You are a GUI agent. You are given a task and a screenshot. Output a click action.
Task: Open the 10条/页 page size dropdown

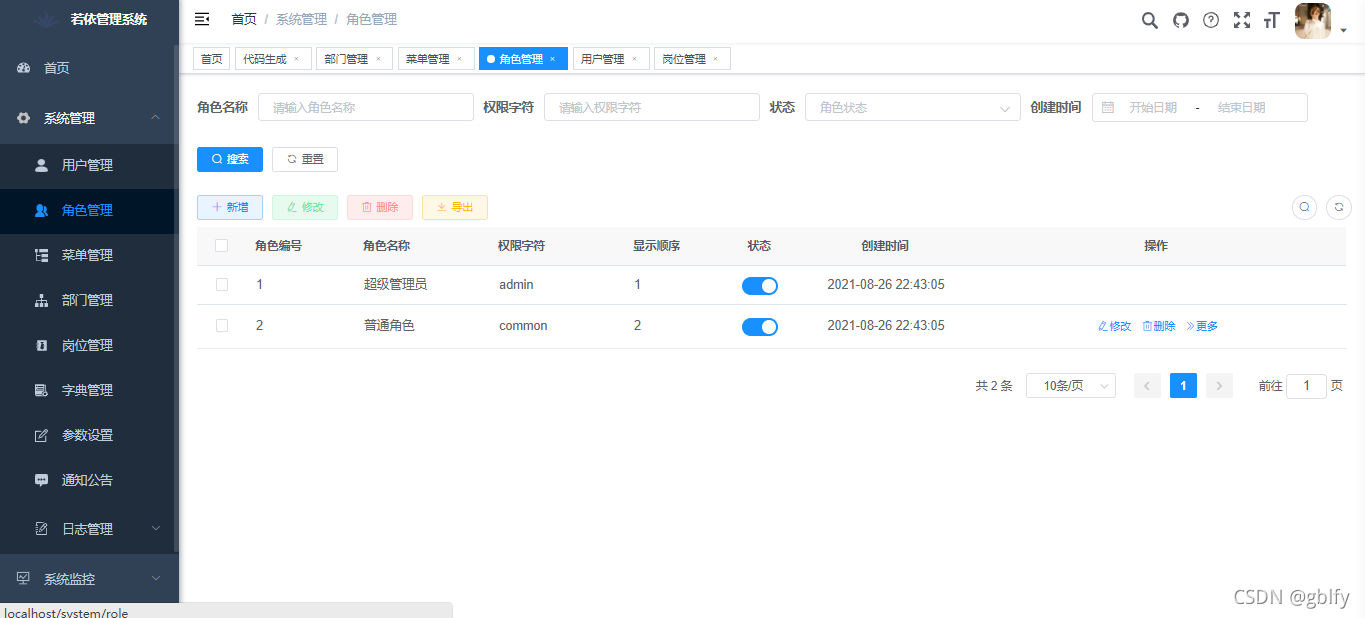click(x=1070, y=385)
